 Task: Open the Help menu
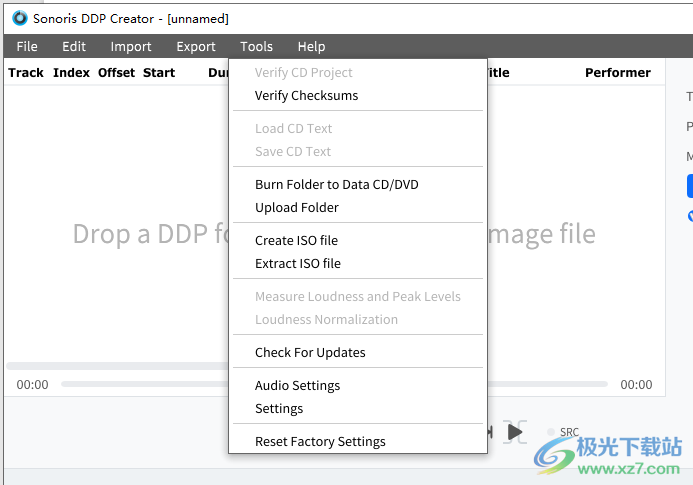click(x=311, y=46)
